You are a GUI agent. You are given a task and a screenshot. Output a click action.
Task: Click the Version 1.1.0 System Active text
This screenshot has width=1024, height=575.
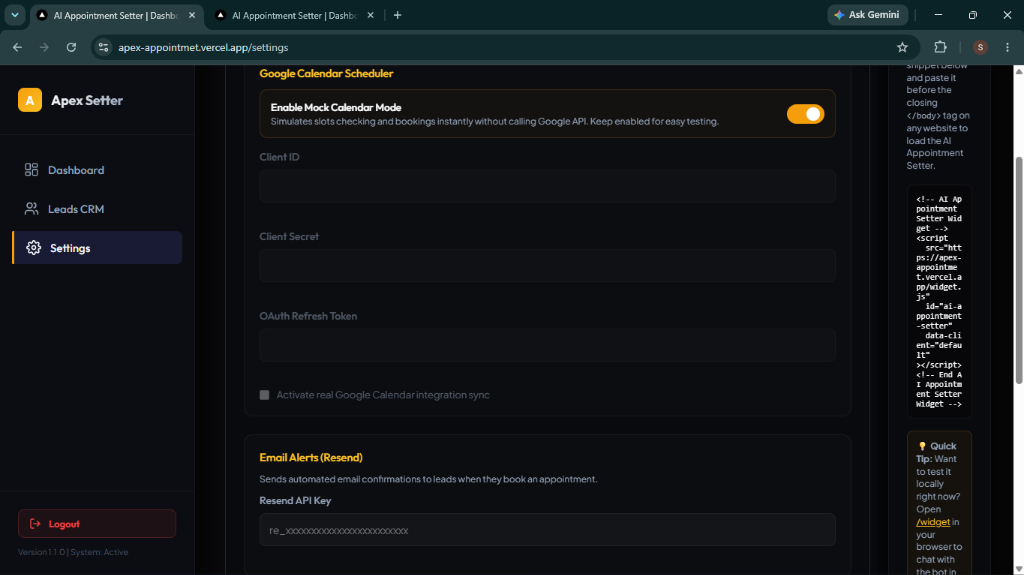pos(73,552)
